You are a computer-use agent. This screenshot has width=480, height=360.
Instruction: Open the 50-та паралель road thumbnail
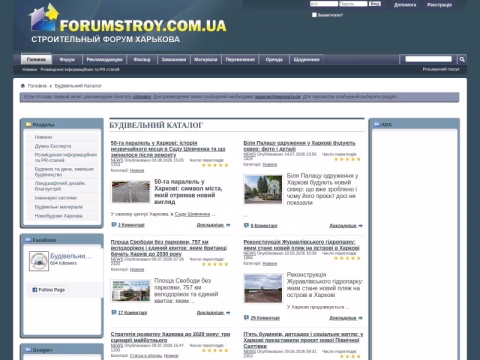pos(131,192)
